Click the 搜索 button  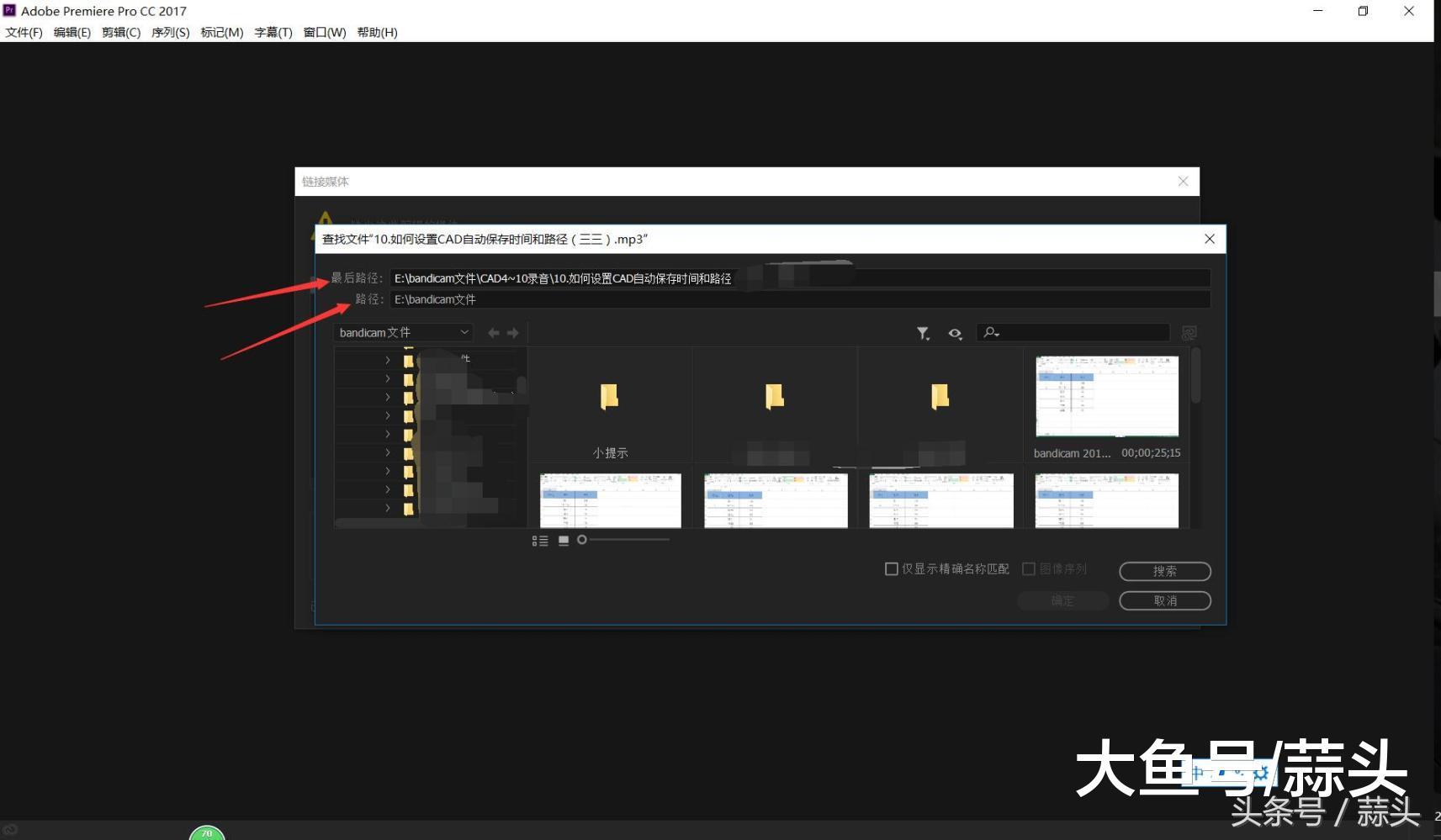1165,571
